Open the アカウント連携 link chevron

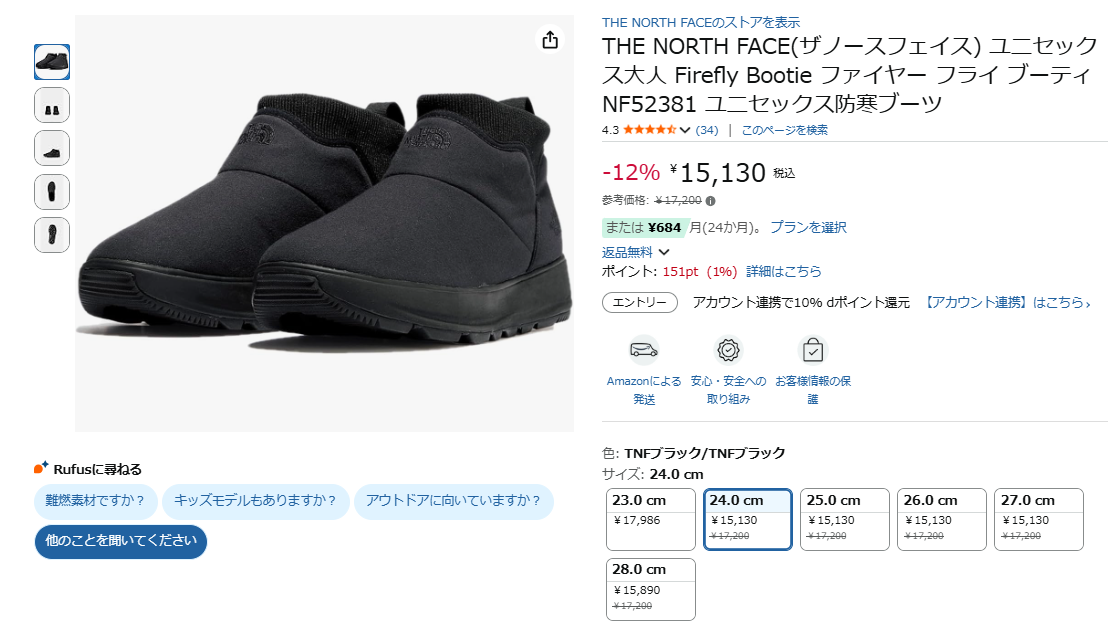(1087, 303)
